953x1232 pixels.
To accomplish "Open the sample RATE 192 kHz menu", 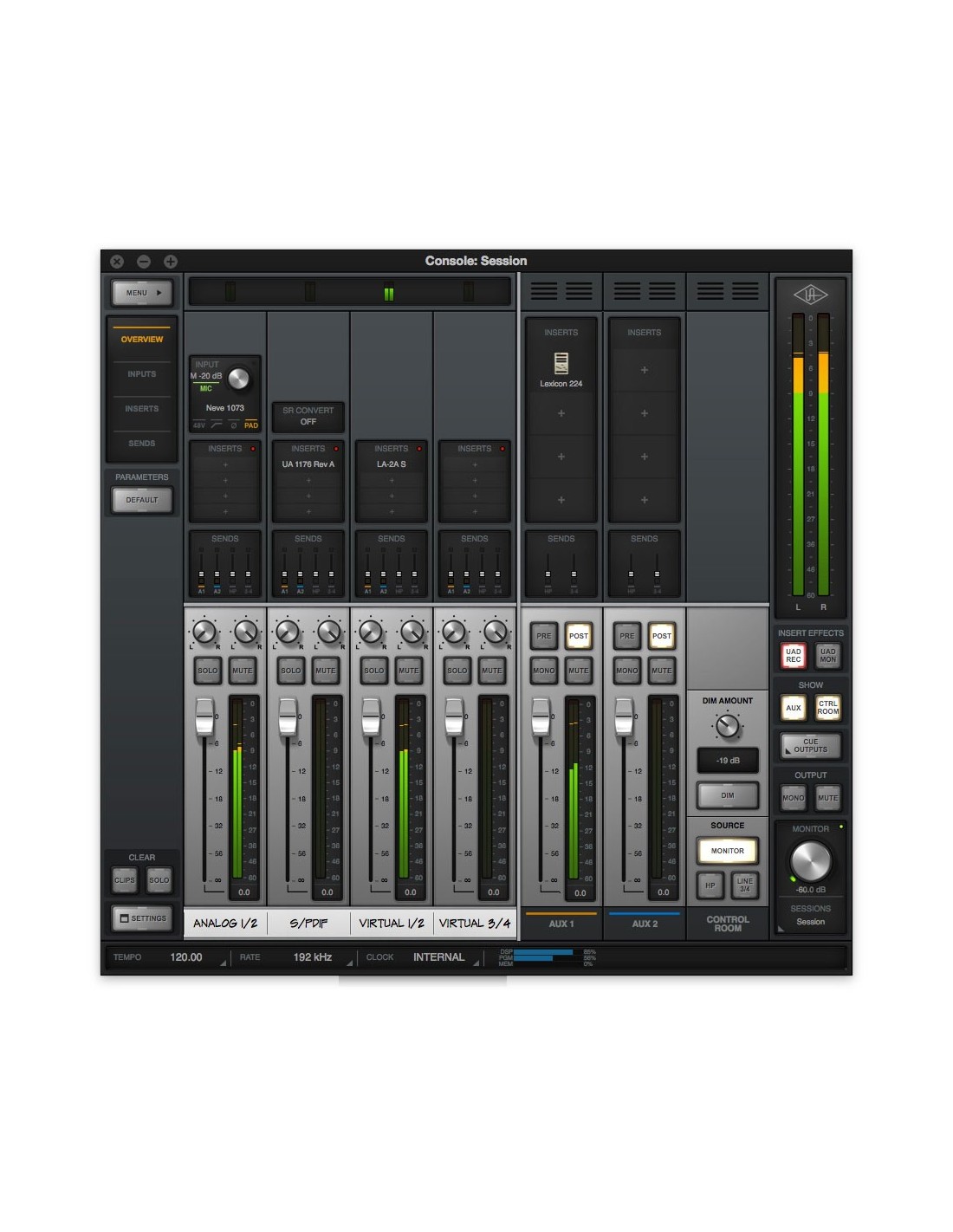I will [313, 957].
